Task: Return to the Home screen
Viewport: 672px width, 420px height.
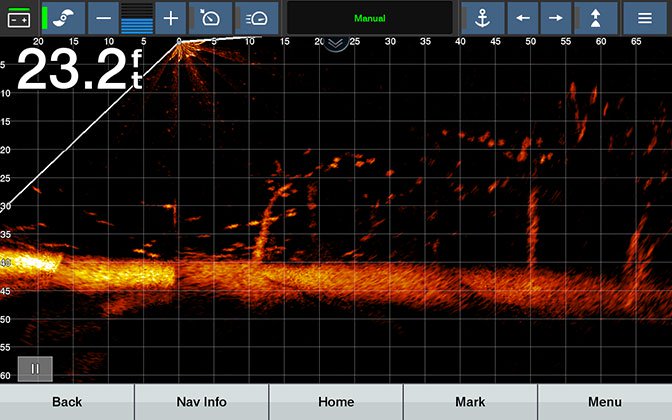Action: pyautogui.click(x=336, y=402)
